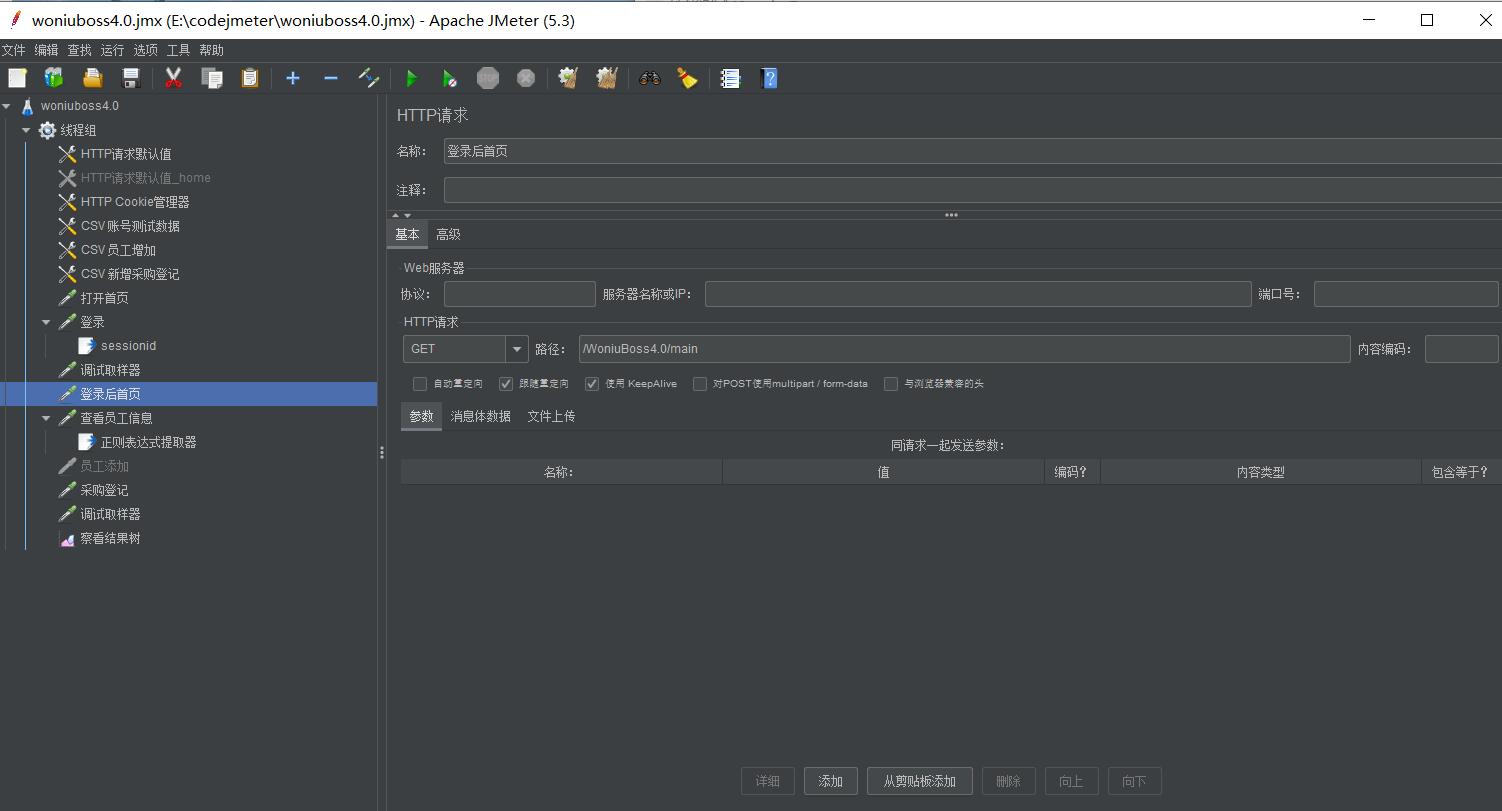Select disabled 员工添加 sampler
This screenshot has height=811, width=1502.
(104, 466)
